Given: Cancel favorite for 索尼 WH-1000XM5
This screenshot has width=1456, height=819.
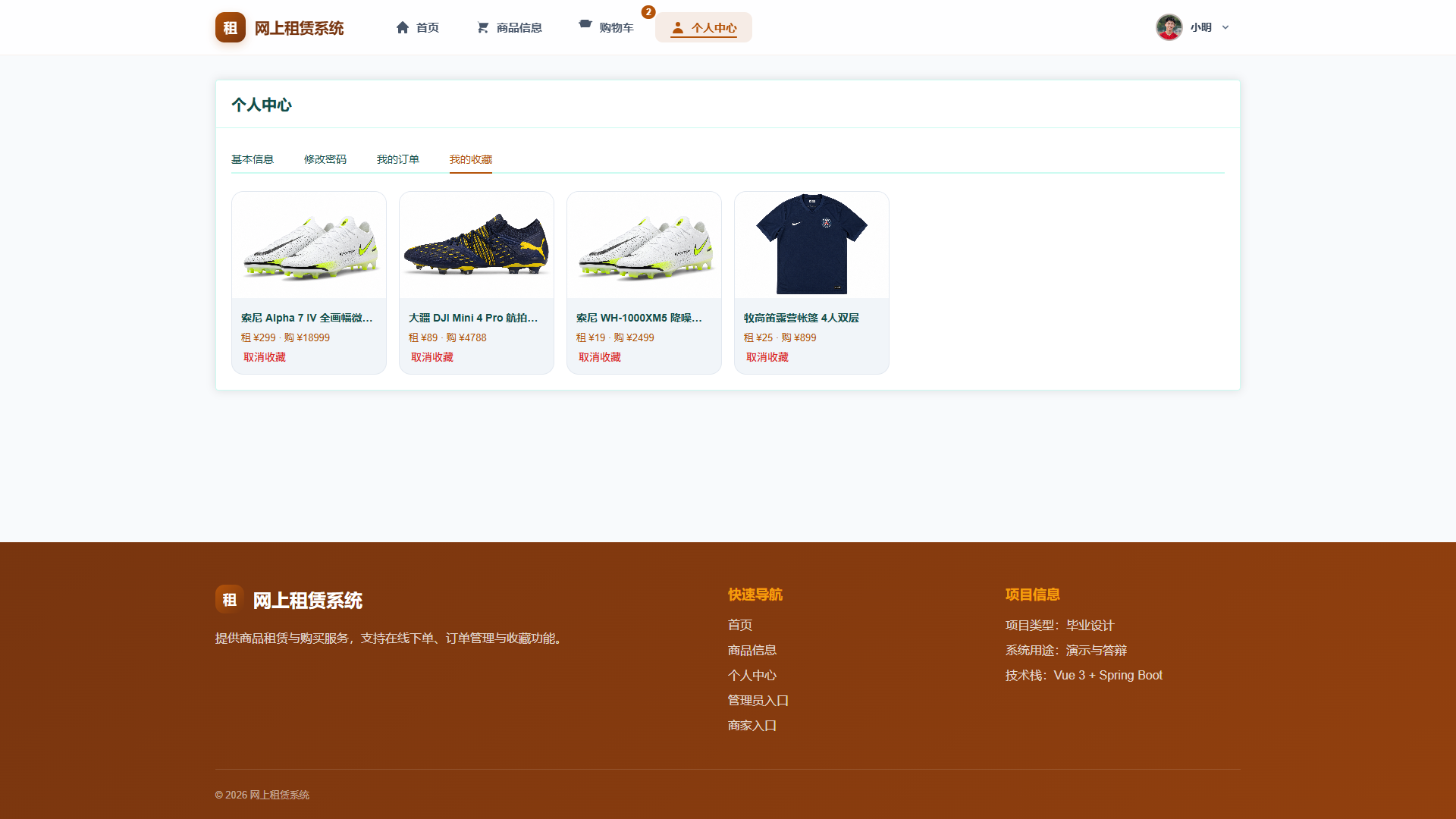Looking at the screenshot, I should coord(600,357).
